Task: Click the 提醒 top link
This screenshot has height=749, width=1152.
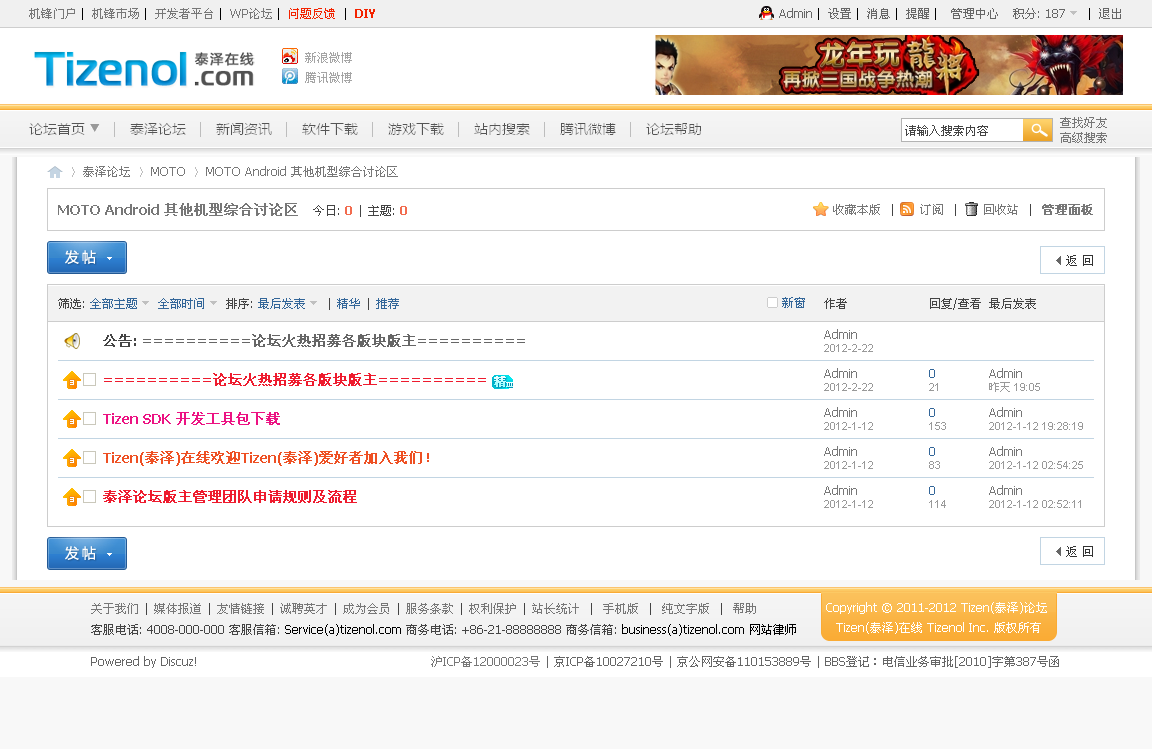Action: (917, 13)
